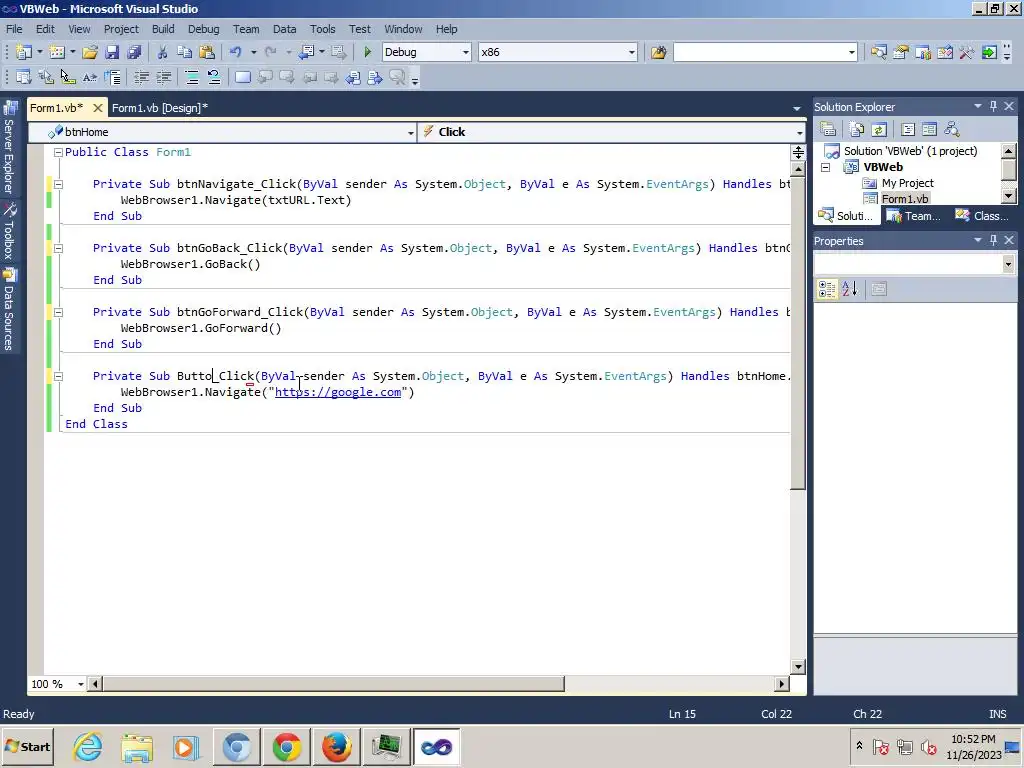Click Refresh in Solution Explorer toolbar
The width and height of the screenshot is (1024, 768).
tap(879, 129)
